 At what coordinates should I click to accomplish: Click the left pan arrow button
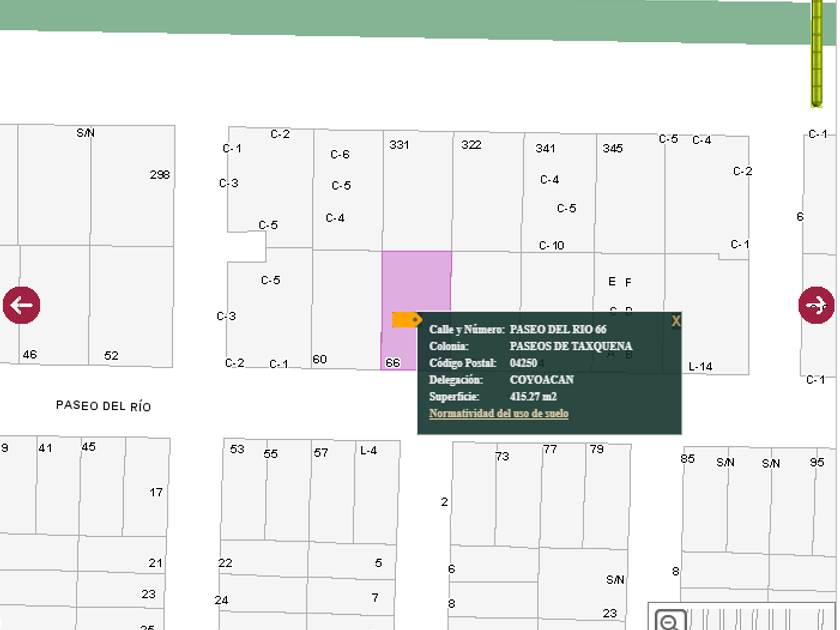pos(21,305)
